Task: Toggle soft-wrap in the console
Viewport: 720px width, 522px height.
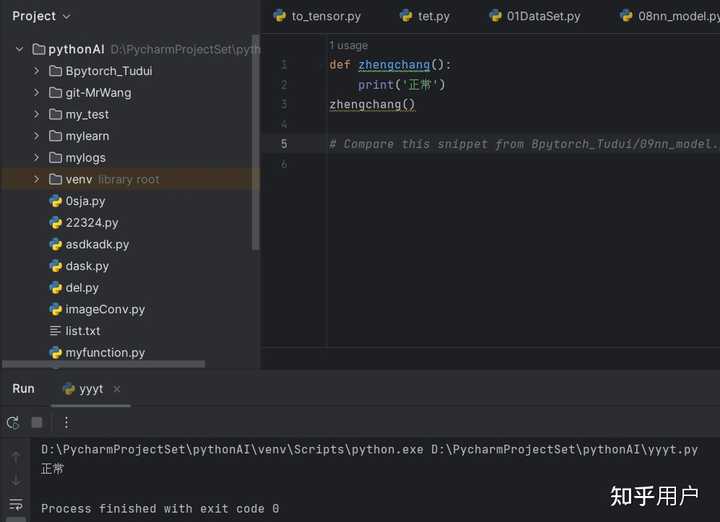Action: pos(16,504)
